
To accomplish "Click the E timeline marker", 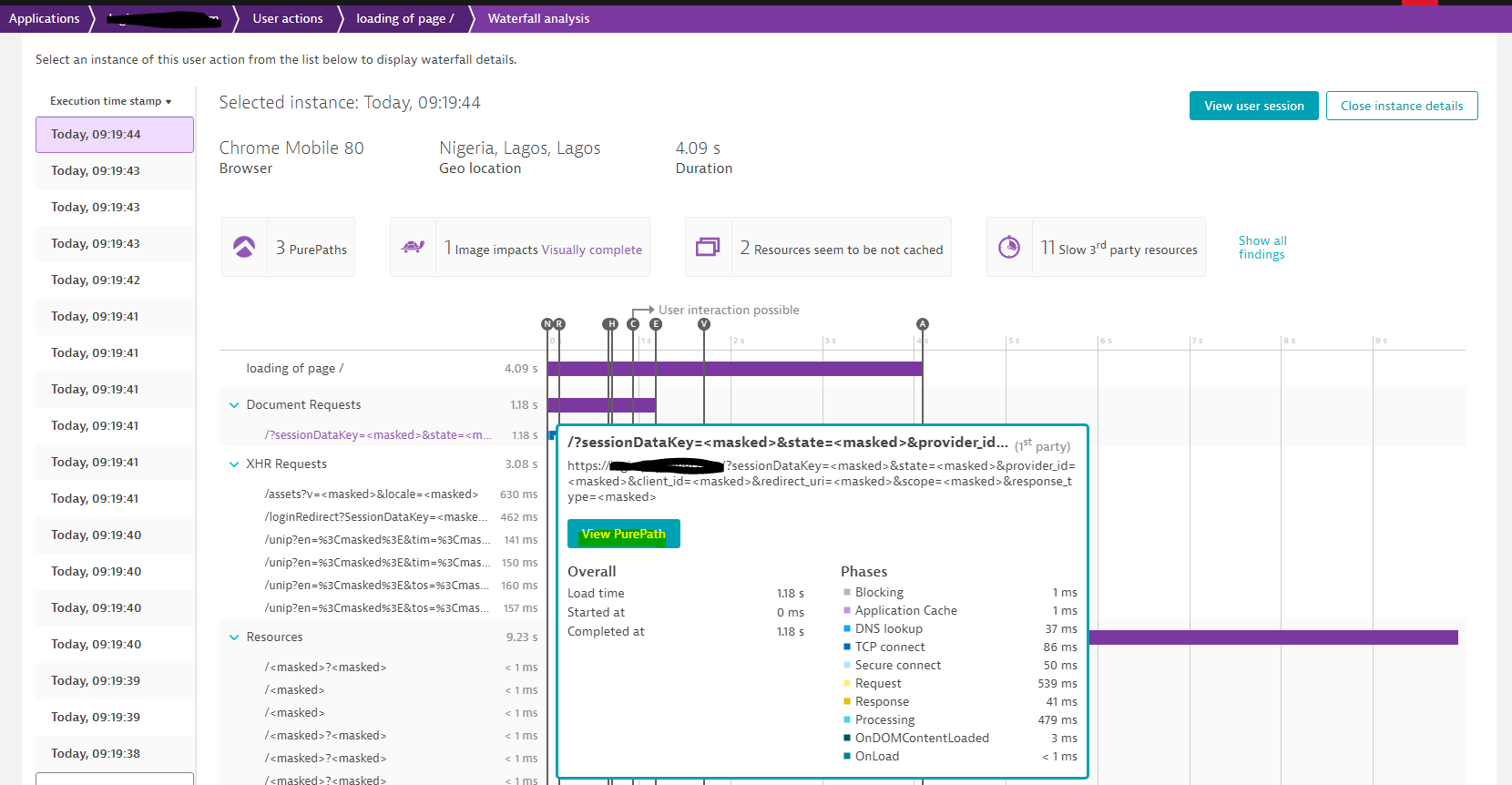I will (x=656, y=324).
